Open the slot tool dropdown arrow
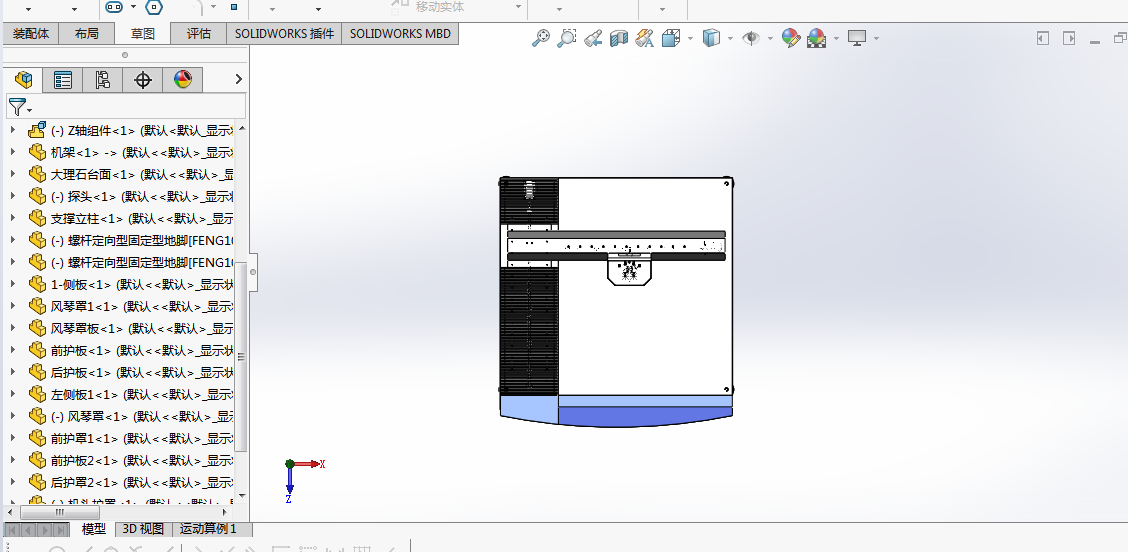Screen dimensions: 1128x552 [134, 7]
